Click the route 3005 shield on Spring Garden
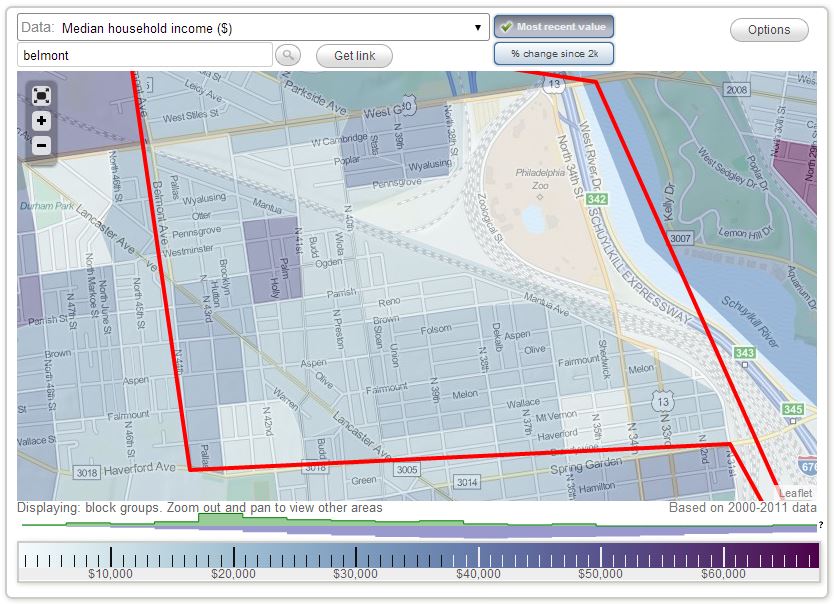The image size is (834, 604). 407,469
